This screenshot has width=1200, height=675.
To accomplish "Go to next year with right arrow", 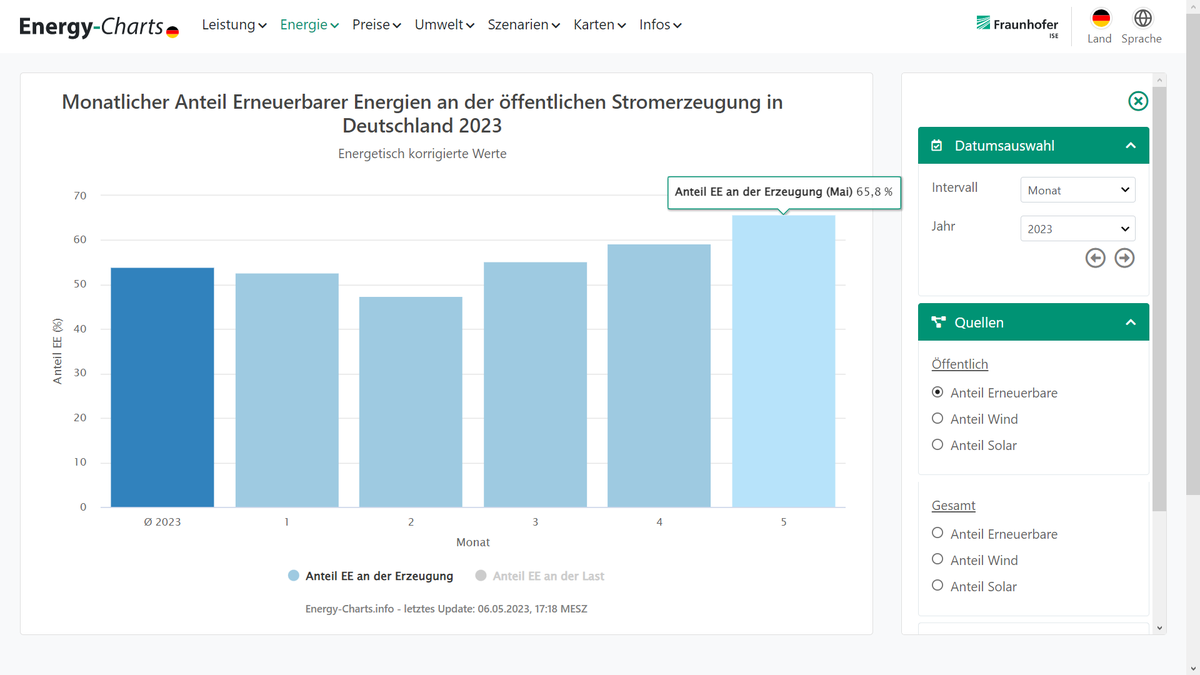I will [x=1125, y=258].
